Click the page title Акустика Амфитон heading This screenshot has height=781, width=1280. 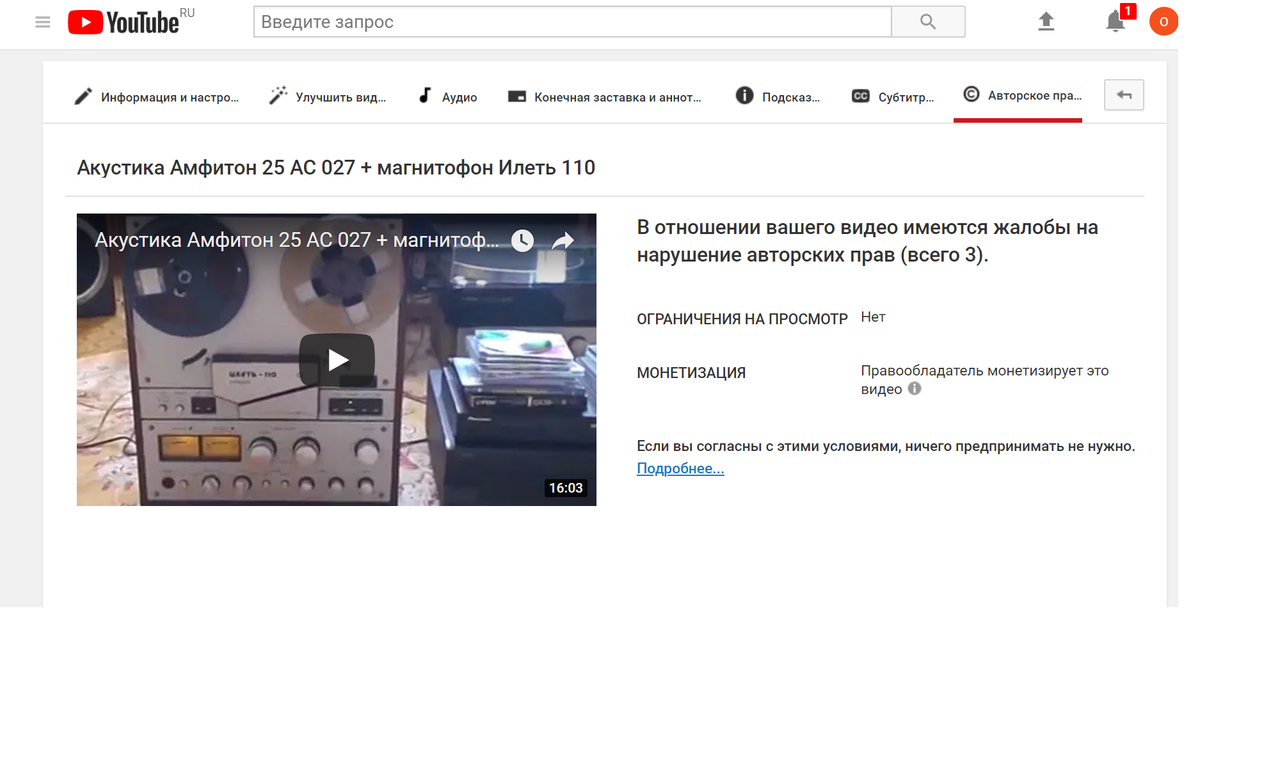(336, 168)
